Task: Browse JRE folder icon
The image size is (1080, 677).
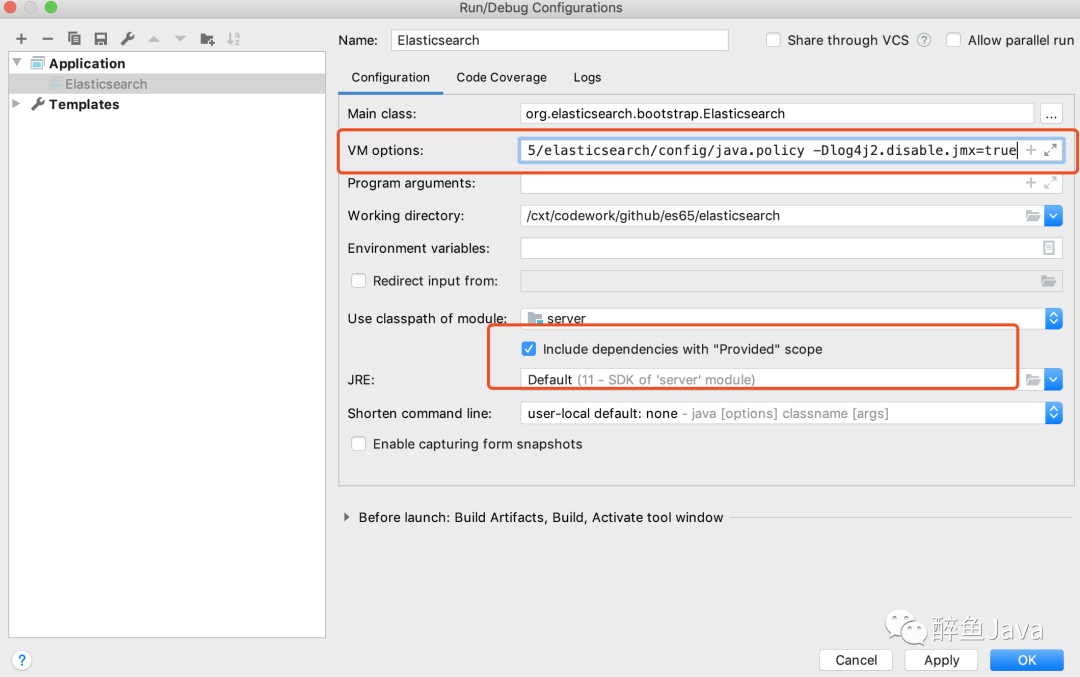Action: pyautogui.click(x=1032, y=379)
